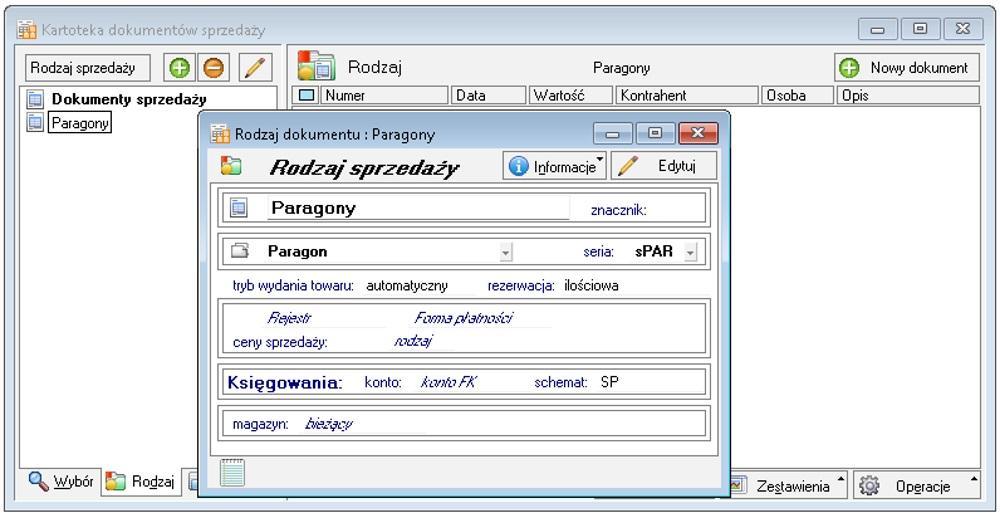Viewport: 1000px width, 513px height.
Task: Click selection column header icon before Numer
Action: tap(307, 95)
